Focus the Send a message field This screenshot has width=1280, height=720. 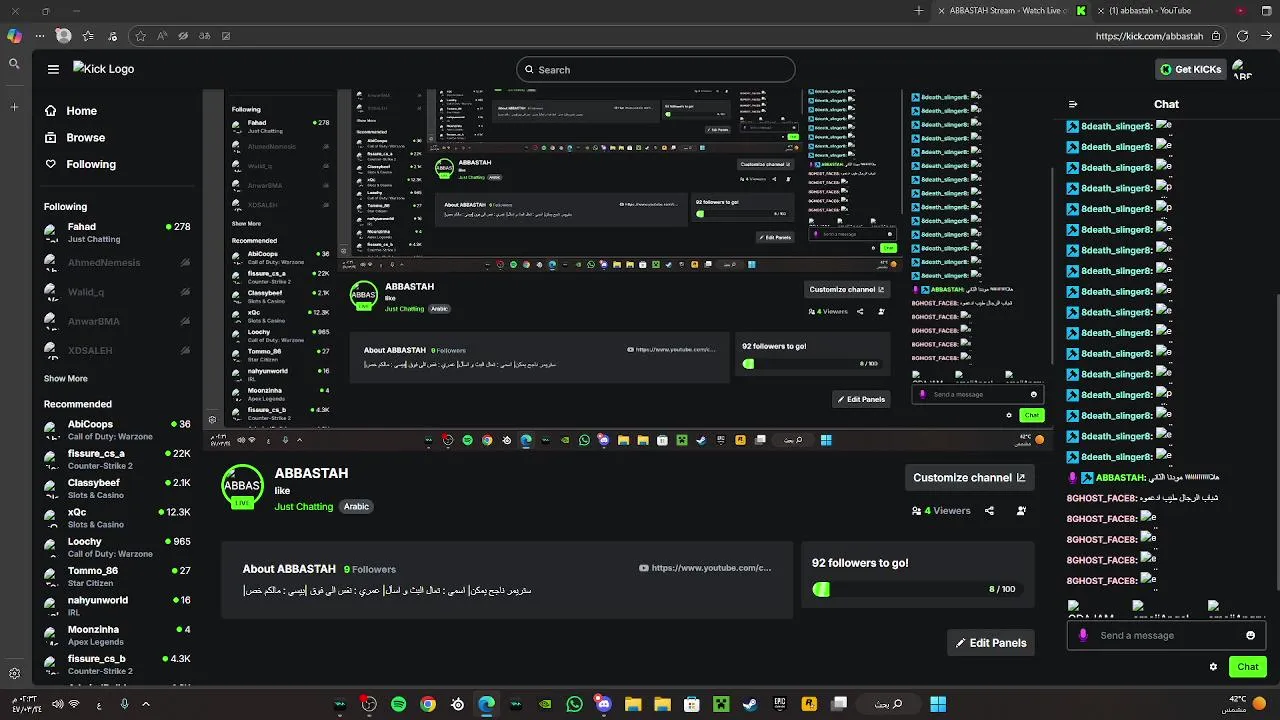pos(1165,635)
